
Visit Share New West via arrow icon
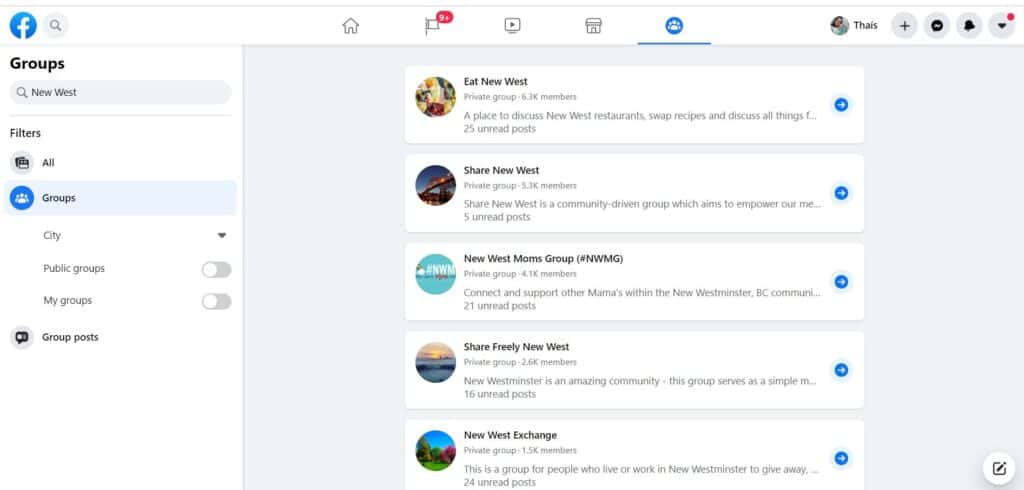point(841,193)
